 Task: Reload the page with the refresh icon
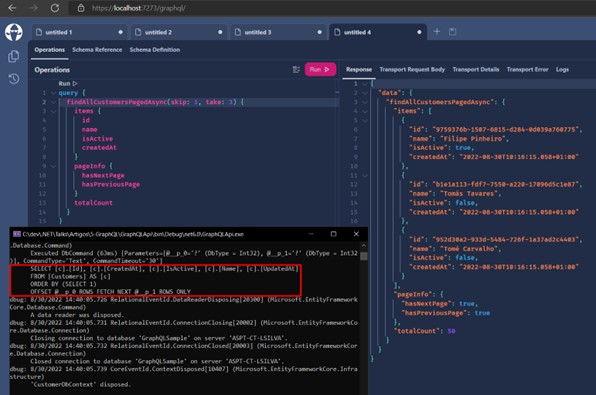pos(55,8)
